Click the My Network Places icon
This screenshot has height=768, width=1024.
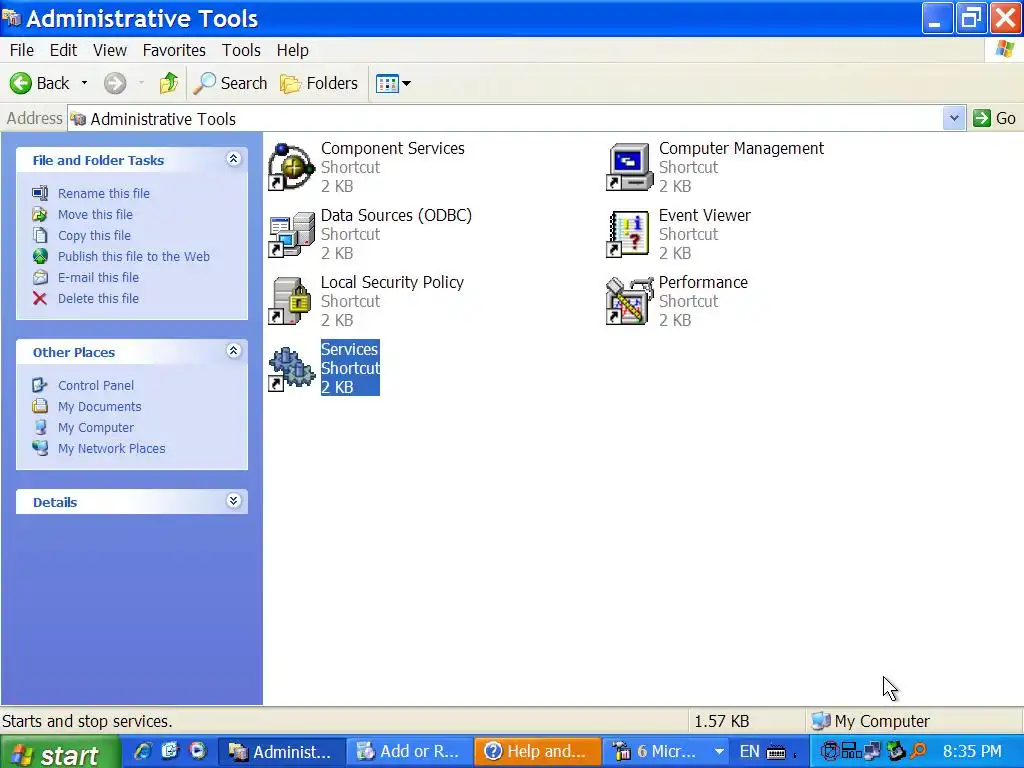[x=40, y=448]
